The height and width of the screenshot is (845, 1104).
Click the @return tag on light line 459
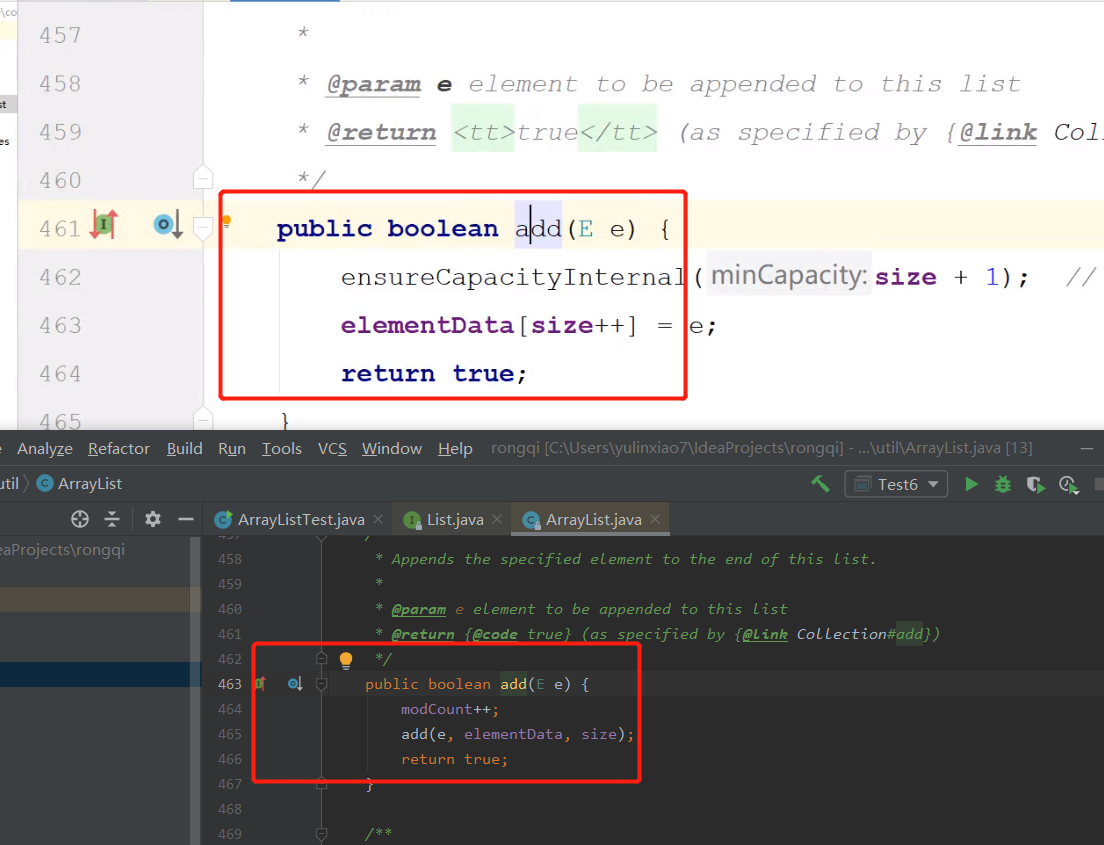[x=382, y=132]
